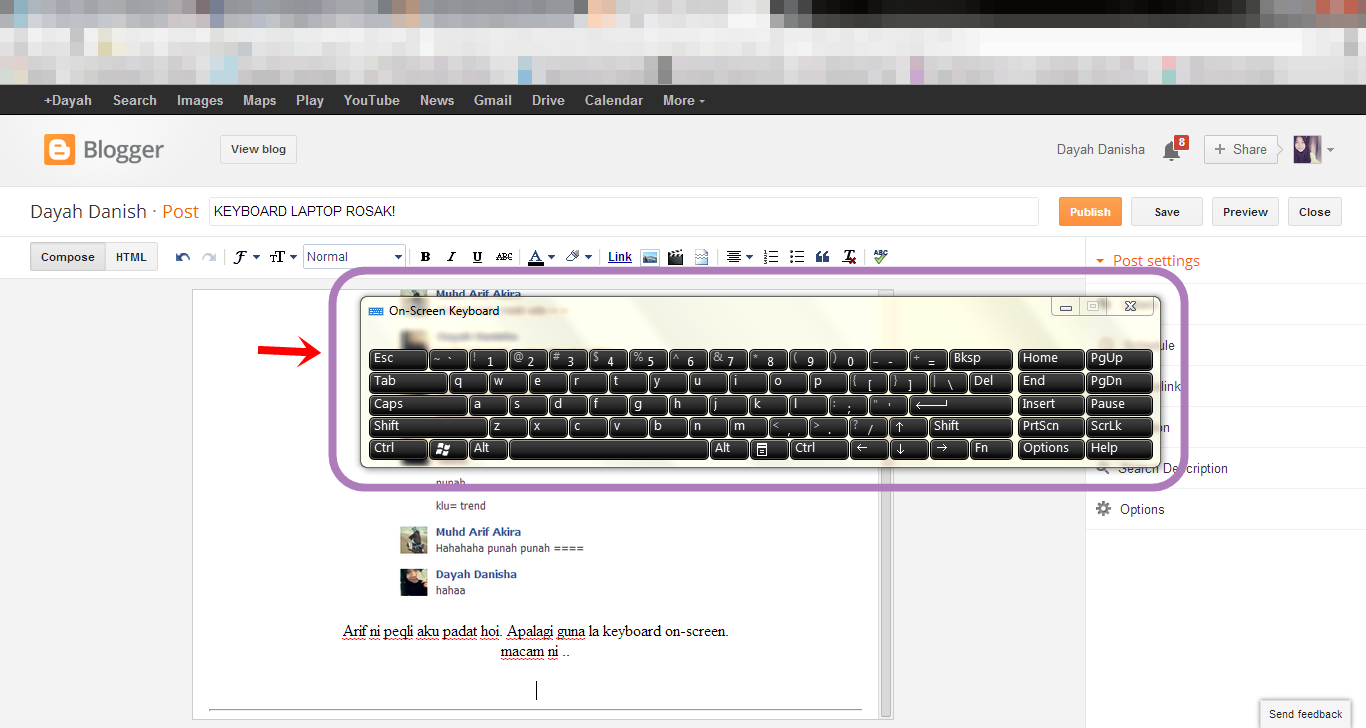The height and width of the screenshot is (728, 1366).
Task: Click the gear icon beside Options in Post settings
Action: pos(1103,509)
